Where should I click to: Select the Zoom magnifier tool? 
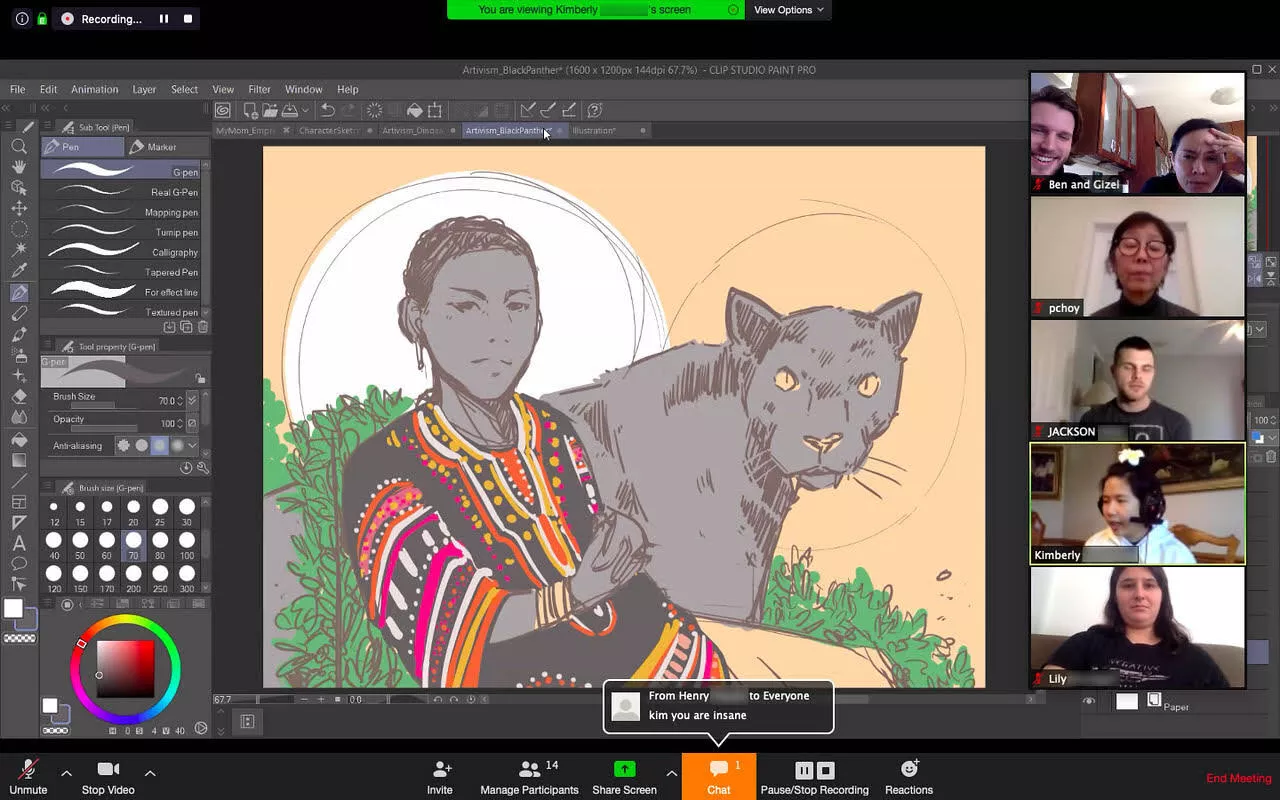[x=19, y=146]
